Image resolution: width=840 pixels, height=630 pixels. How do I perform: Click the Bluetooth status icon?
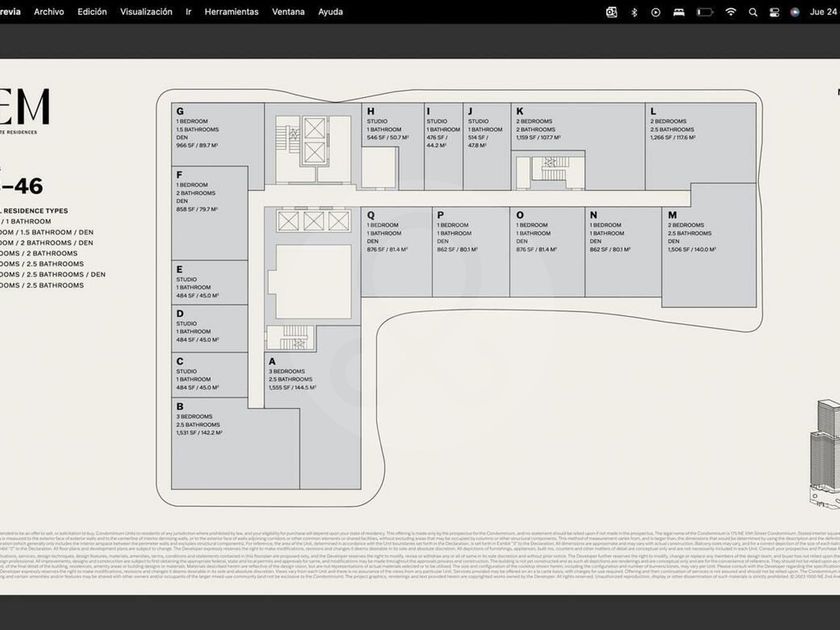tap(634, 12)
